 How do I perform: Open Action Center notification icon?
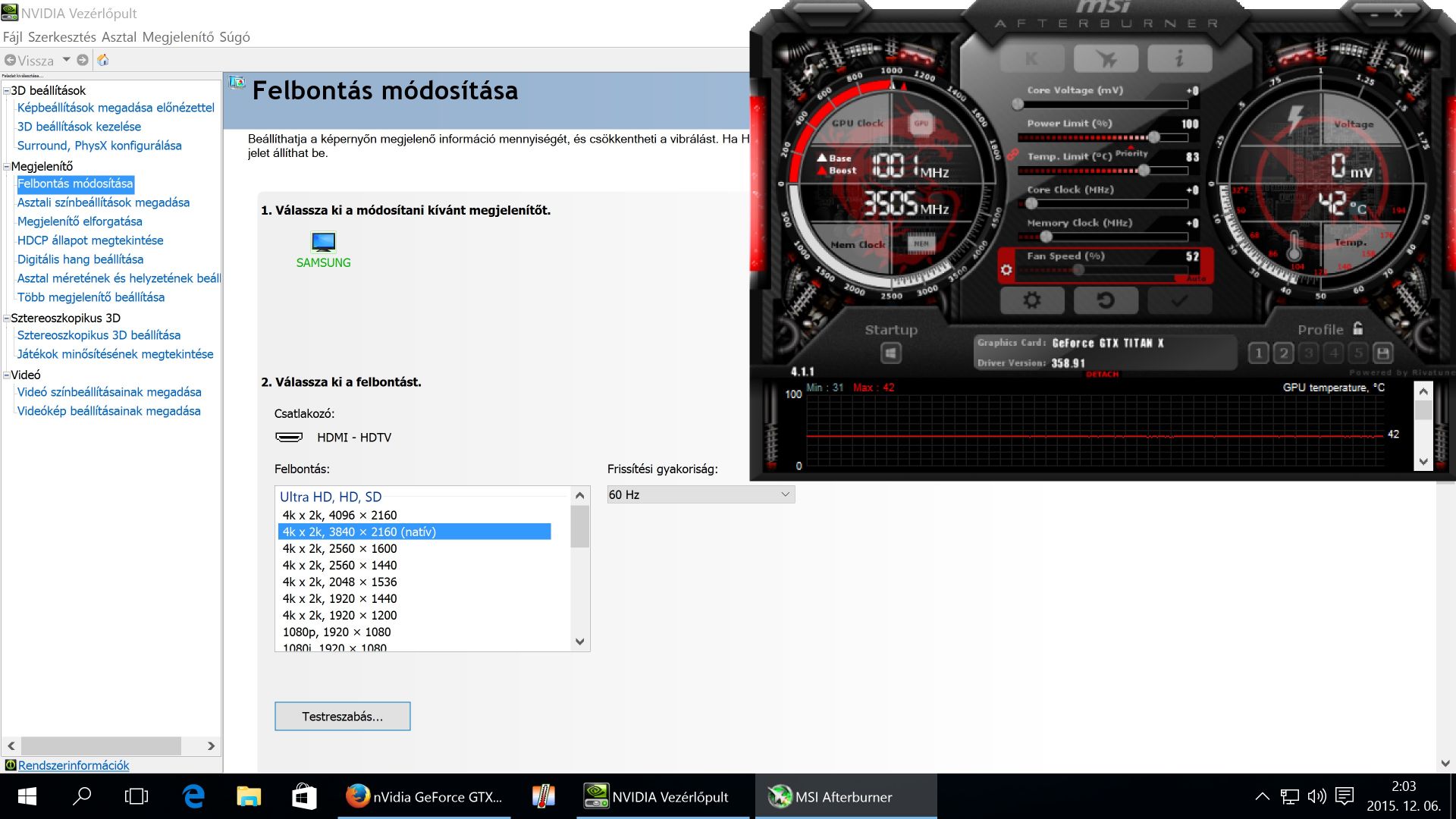pyautogui.click(x=1345, y=796)
